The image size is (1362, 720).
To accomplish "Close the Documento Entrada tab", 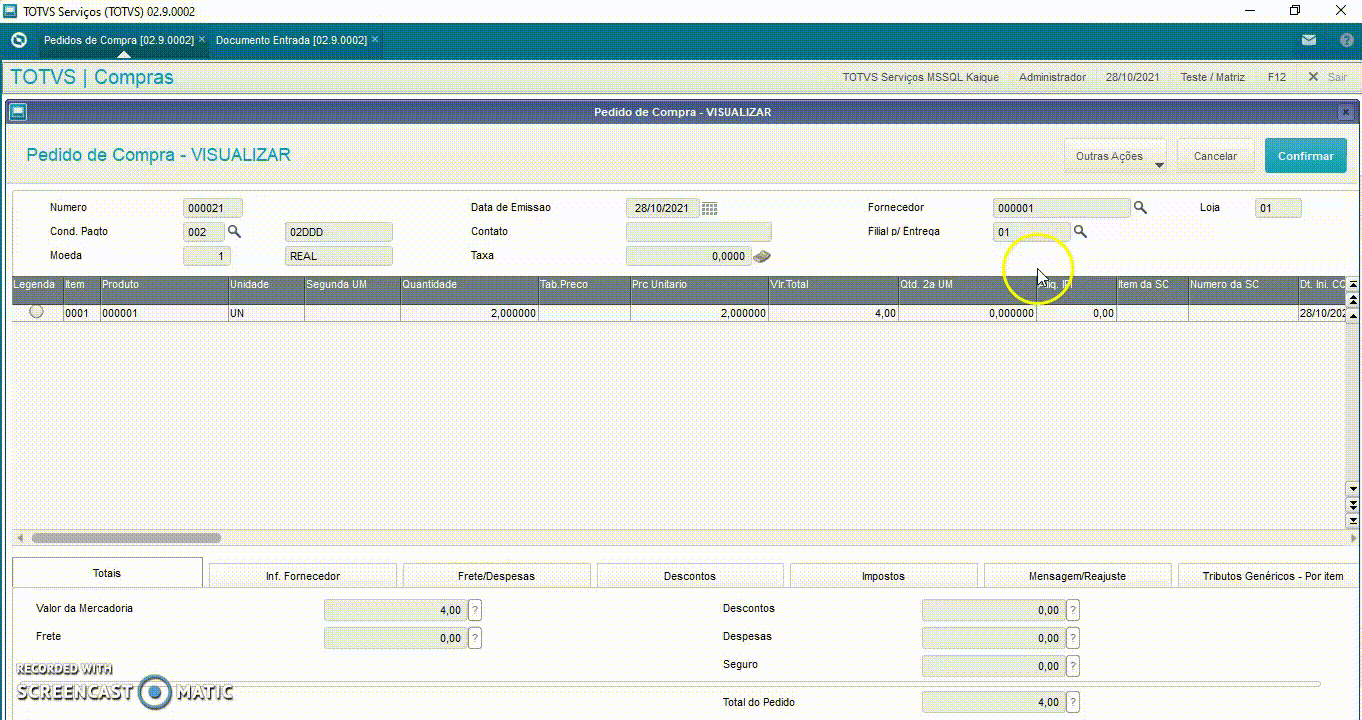I will pyautogui.click(x=375, y=40).
